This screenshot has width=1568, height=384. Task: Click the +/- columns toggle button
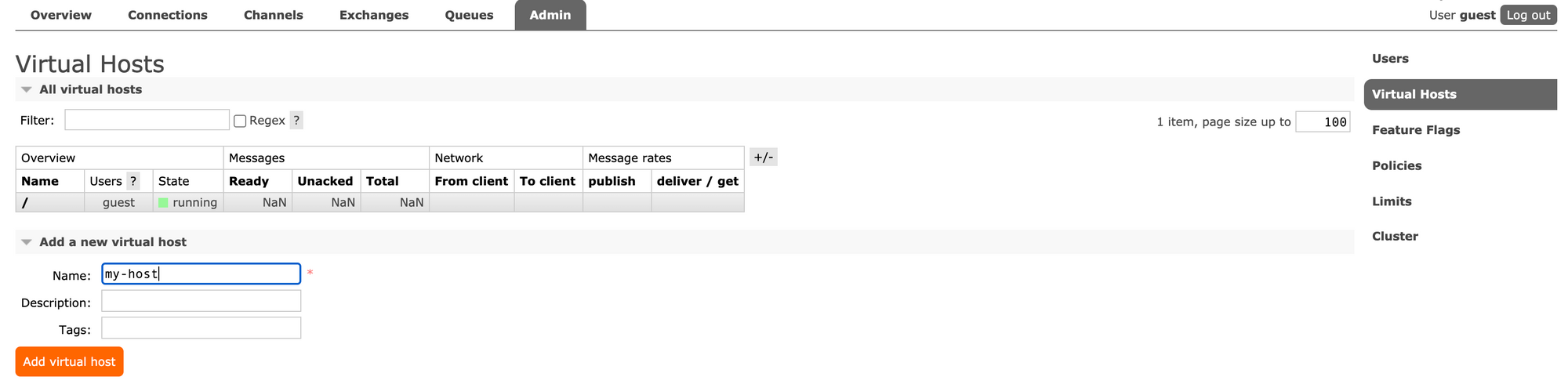[763, 158]
